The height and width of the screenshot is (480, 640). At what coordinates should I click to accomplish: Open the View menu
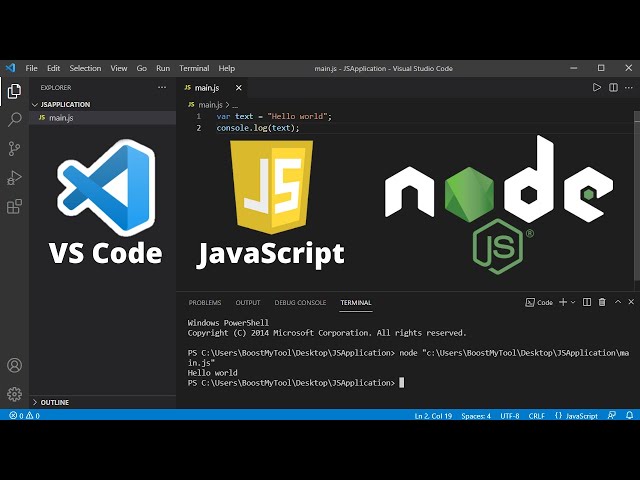tap(119, 68)
